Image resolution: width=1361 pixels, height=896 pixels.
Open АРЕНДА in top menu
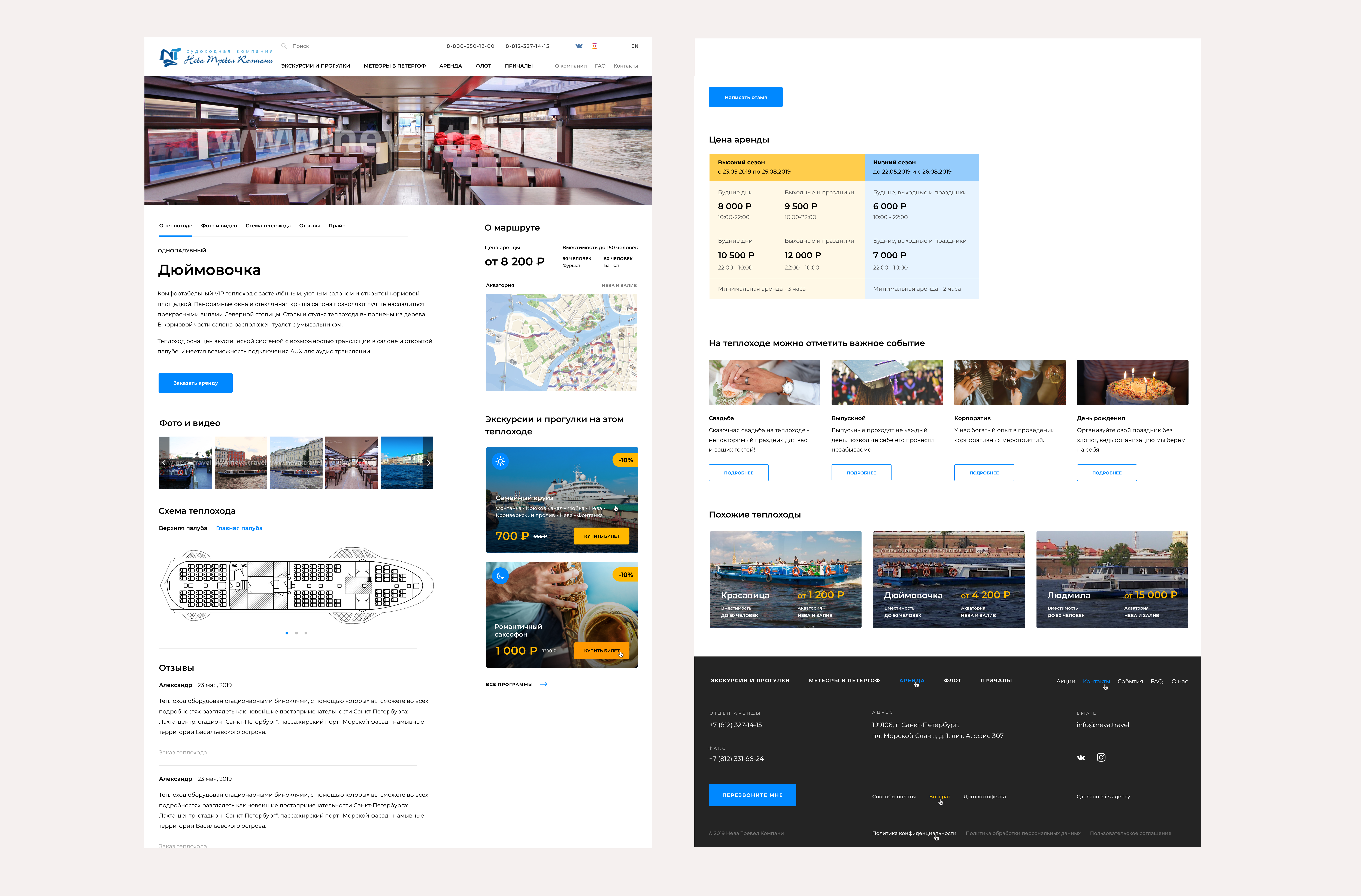(x=451, y=66)
